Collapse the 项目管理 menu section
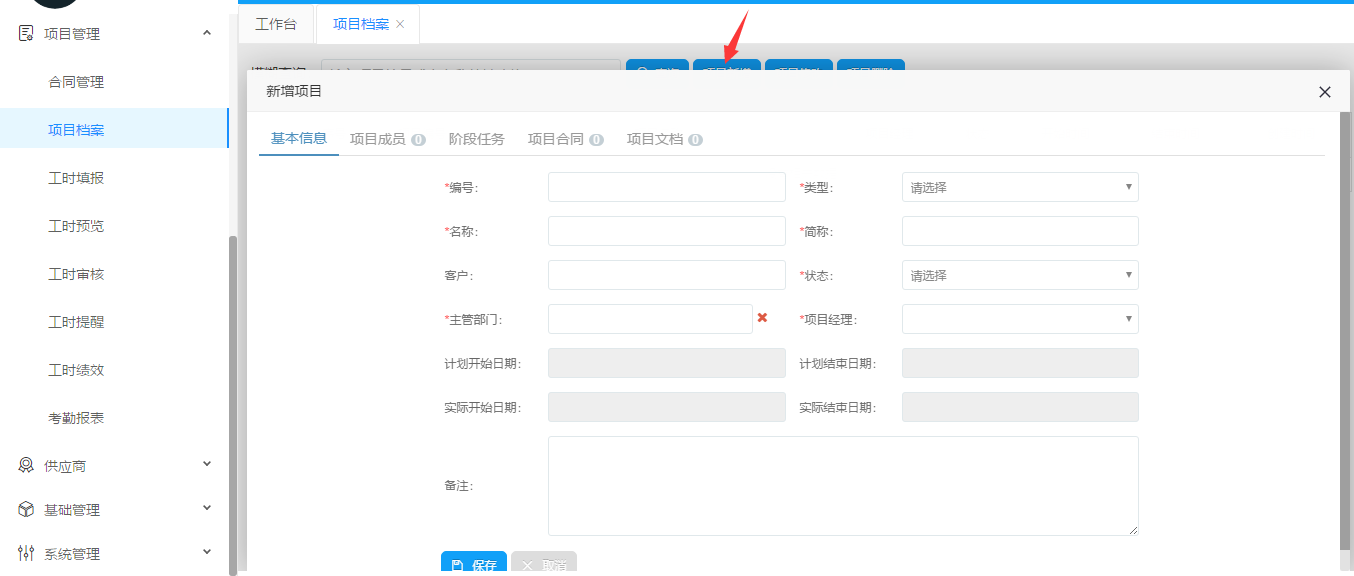The image size is (1354, 576). (x=207, y=33)
